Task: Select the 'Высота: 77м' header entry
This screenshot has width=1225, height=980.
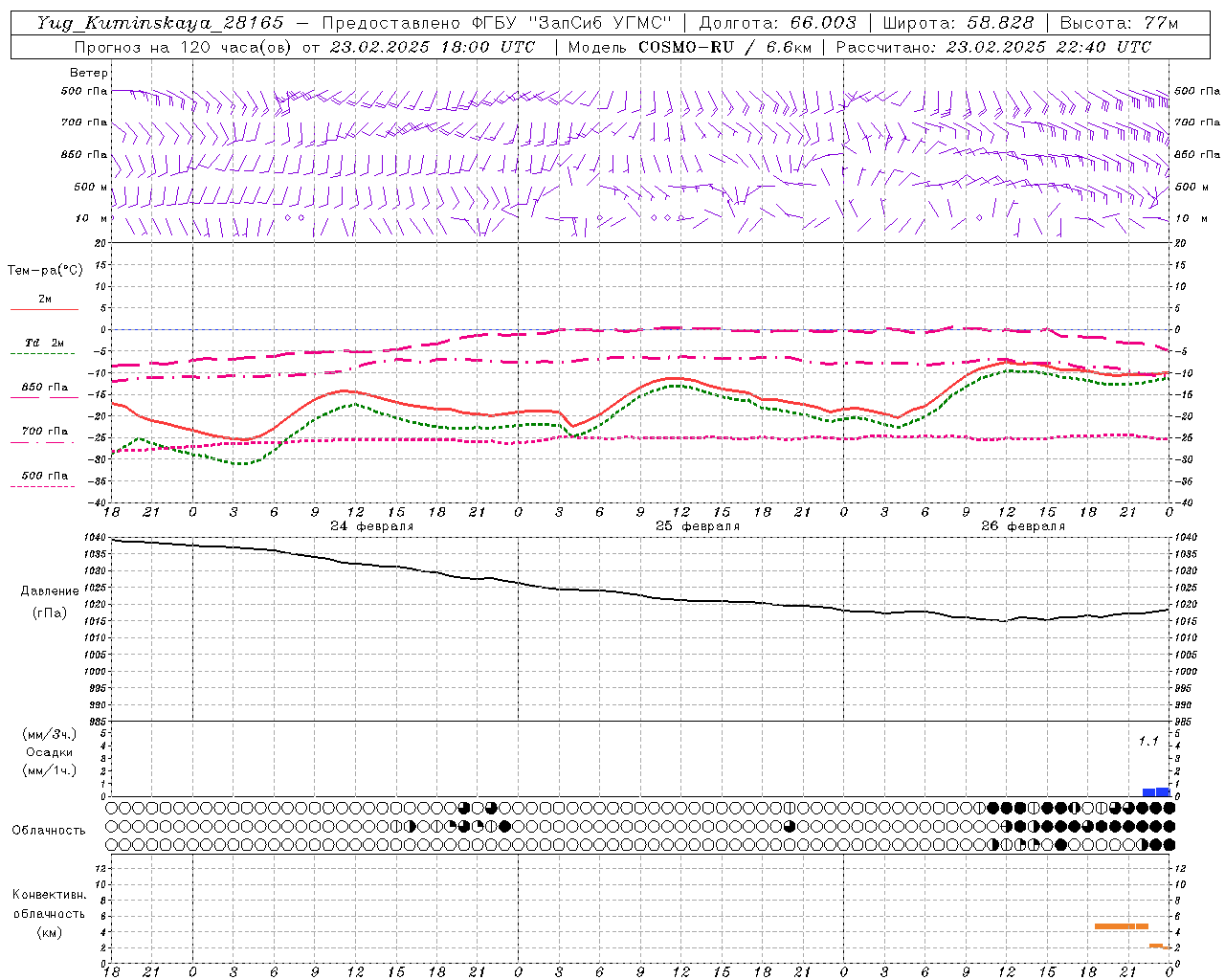Action: [1119, 23]
